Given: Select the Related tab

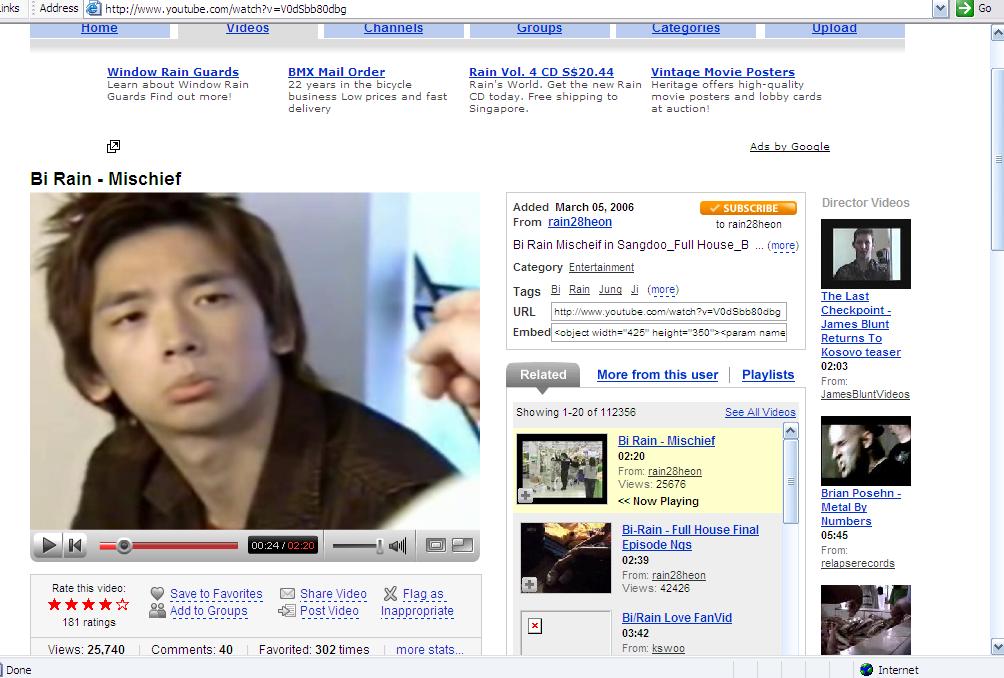Looking at the screenshot, I should pyautogui.click(x=543, y=375).
